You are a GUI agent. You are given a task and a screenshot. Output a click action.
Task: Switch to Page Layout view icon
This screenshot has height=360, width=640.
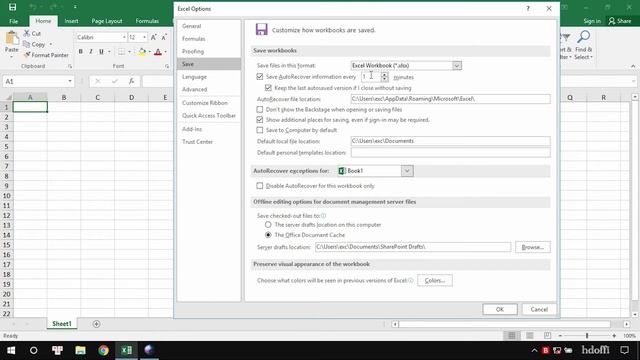coord(529,336)
